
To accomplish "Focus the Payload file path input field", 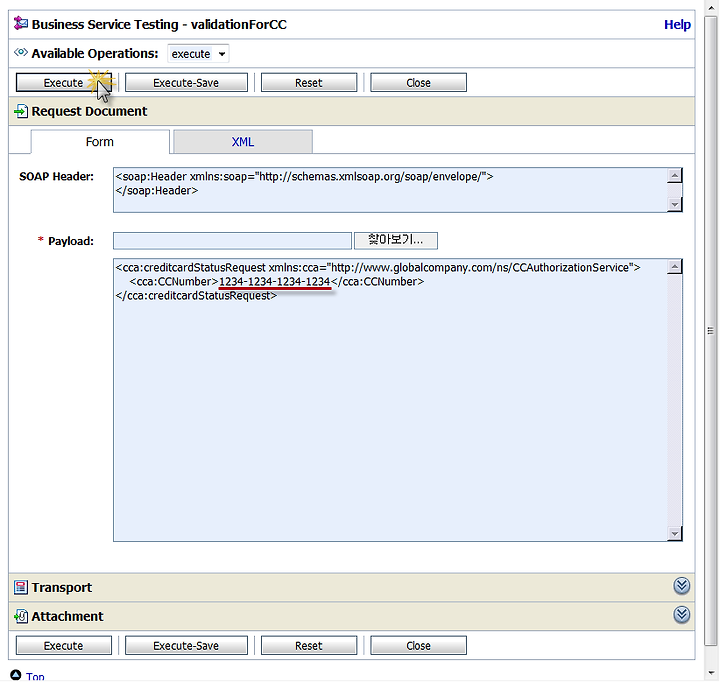I will (232, 241).
